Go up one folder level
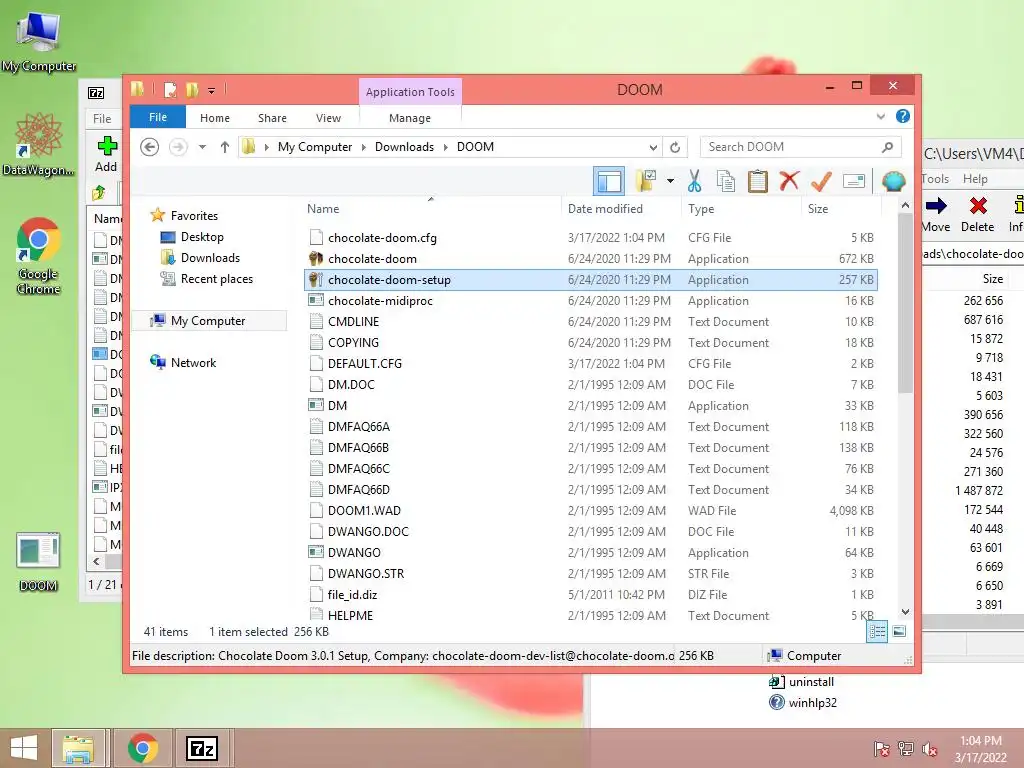This screenshot has height=768, width=1024. (225, 147)
